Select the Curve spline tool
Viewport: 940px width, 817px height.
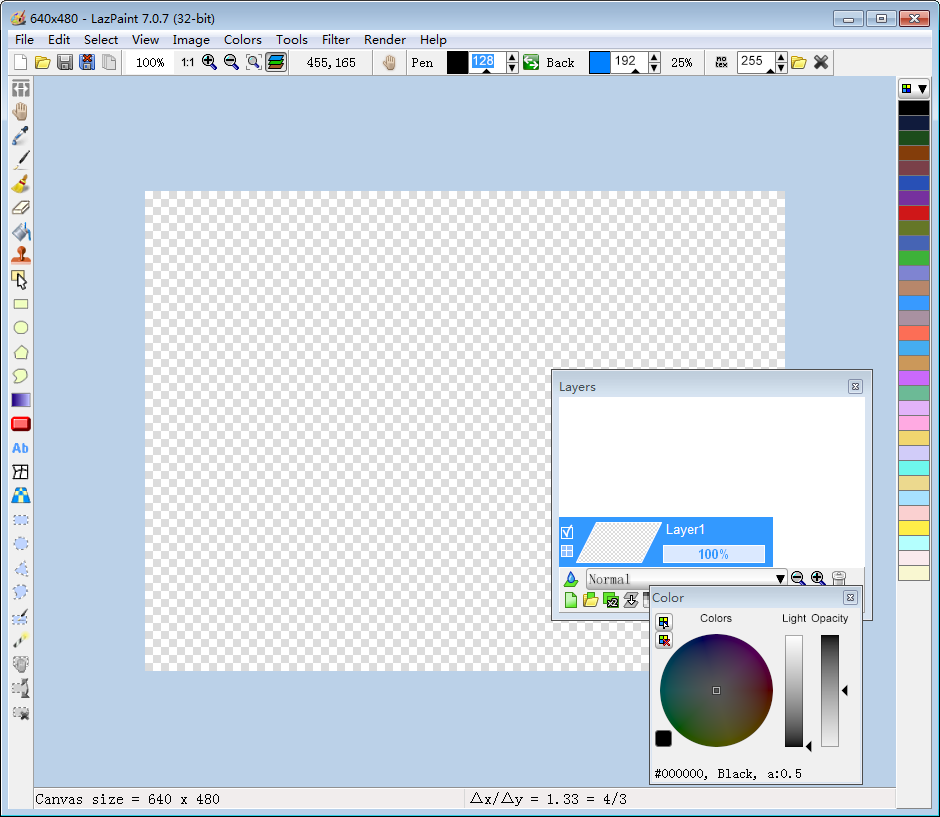click(x=20, y=376)
